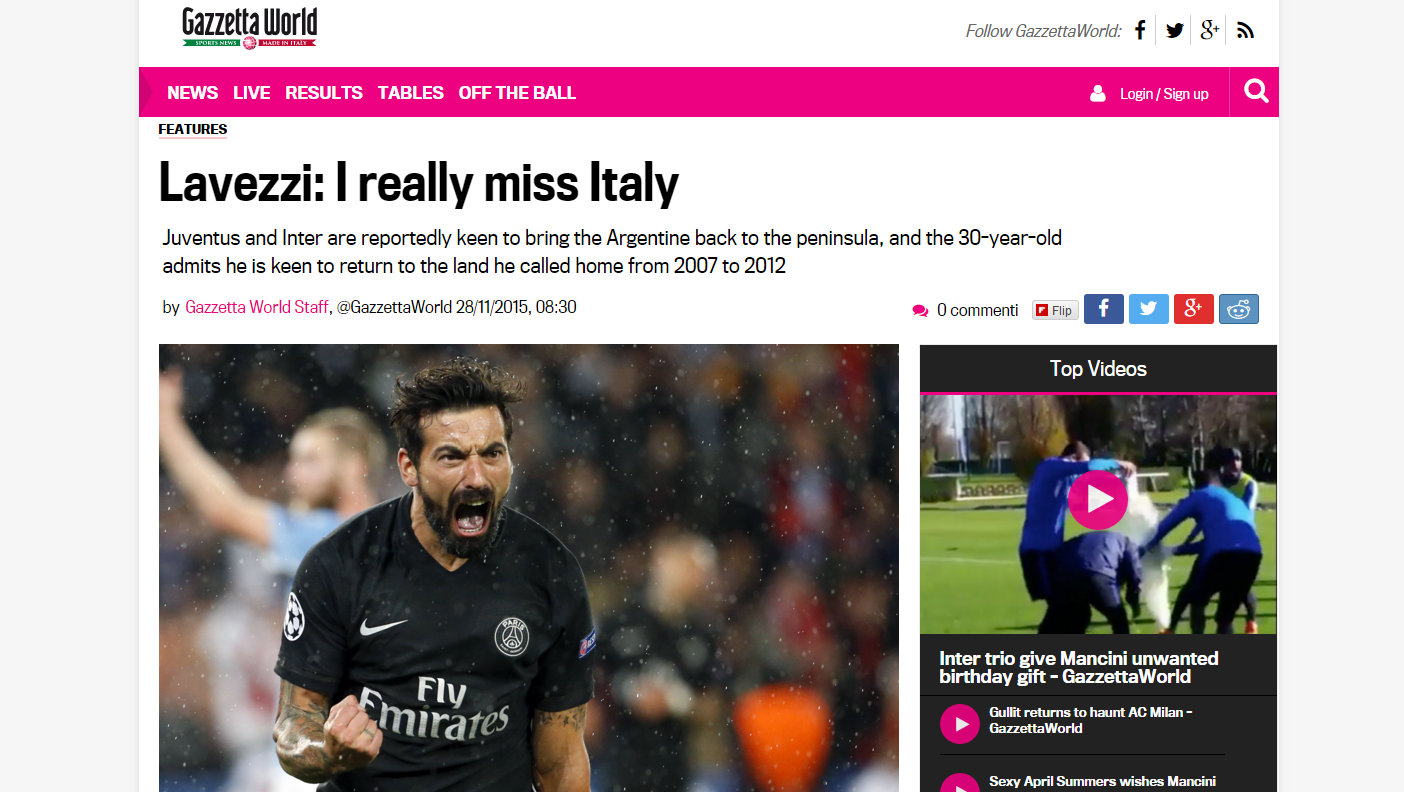Click the Gazzetta World logo
Screen dimensions: 1404x792
[x=249, y=27]
